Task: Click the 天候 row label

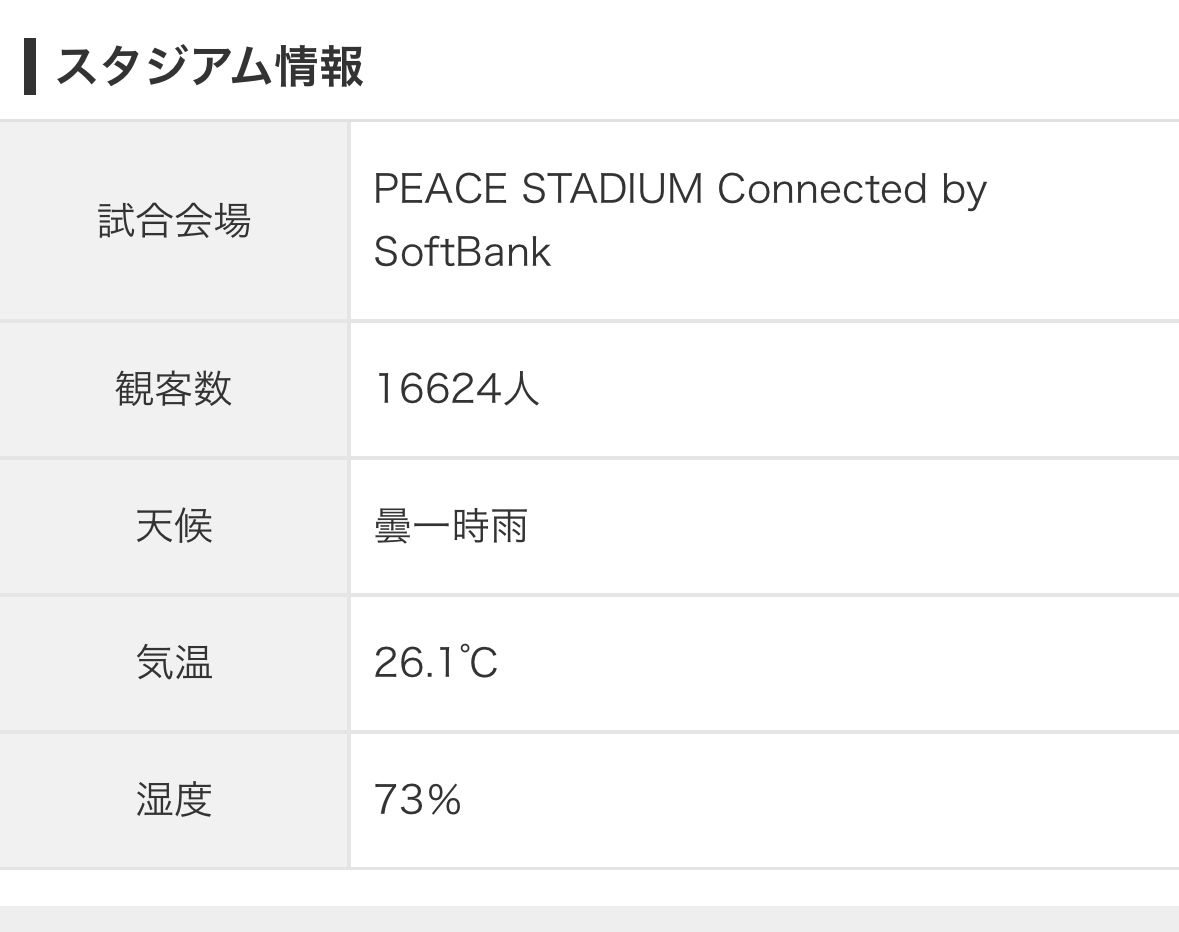Action: point(174,525)
